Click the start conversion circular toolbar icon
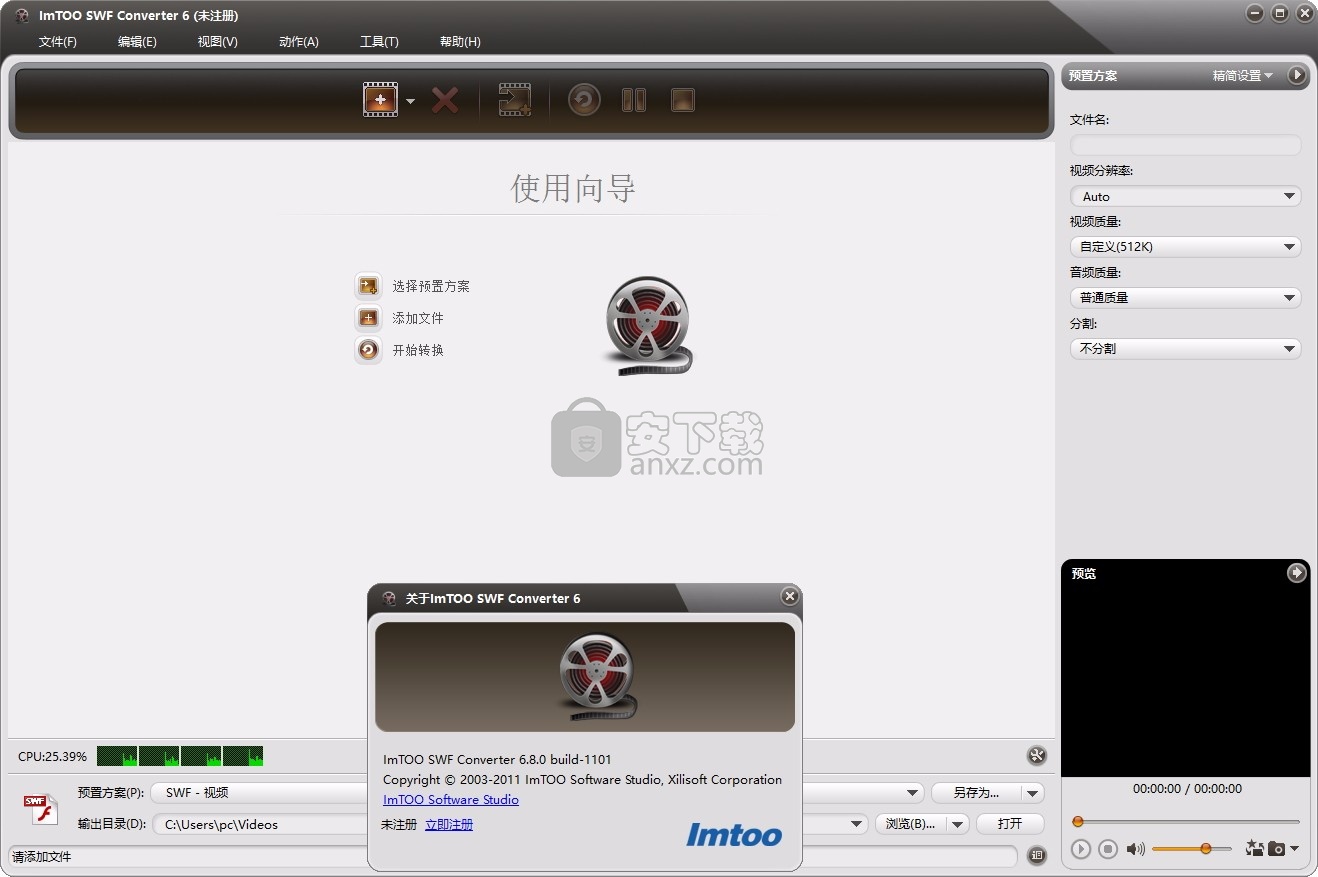Screen dimensions: 1318x877 [x=584, y=100]
